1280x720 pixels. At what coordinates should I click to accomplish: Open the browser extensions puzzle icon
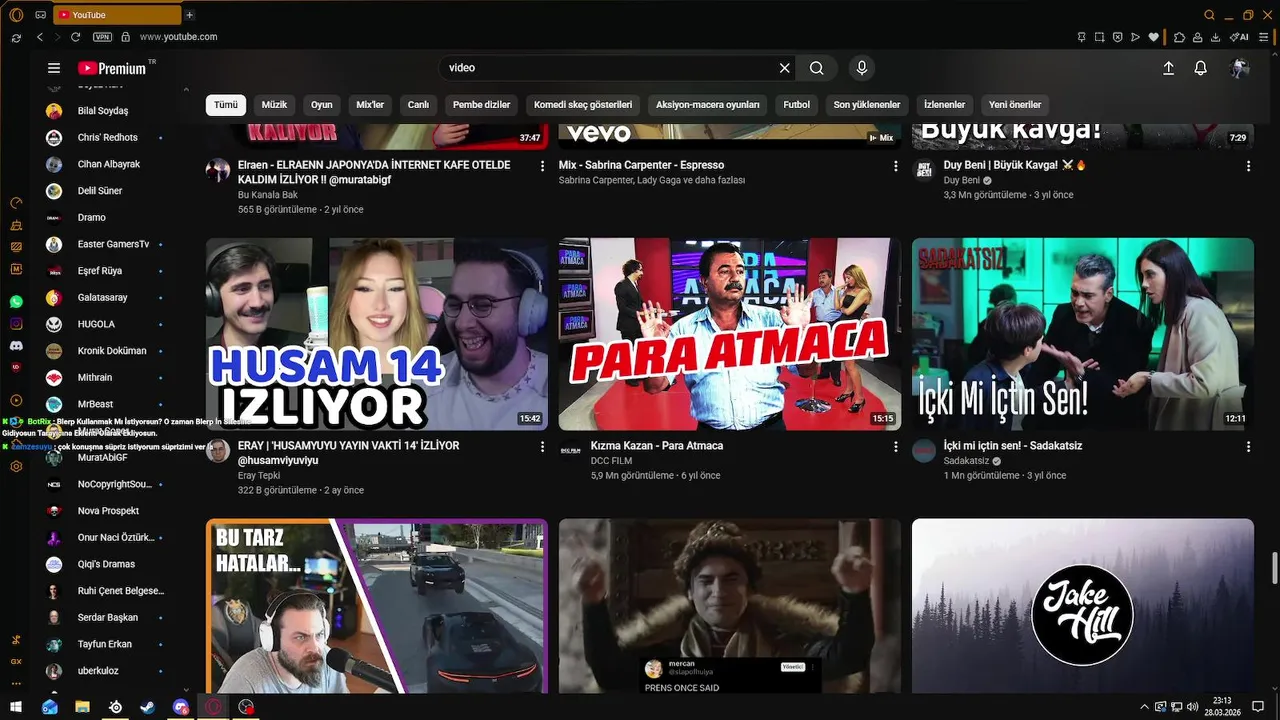pyautogui.click(x=1180, y=37)
